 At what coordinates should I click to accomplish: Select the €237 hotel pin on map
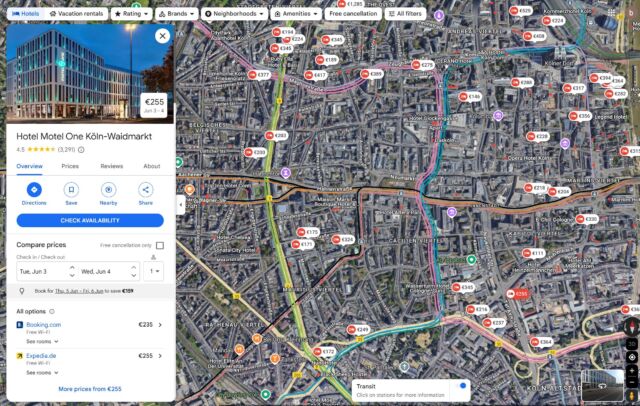[494, 323]
